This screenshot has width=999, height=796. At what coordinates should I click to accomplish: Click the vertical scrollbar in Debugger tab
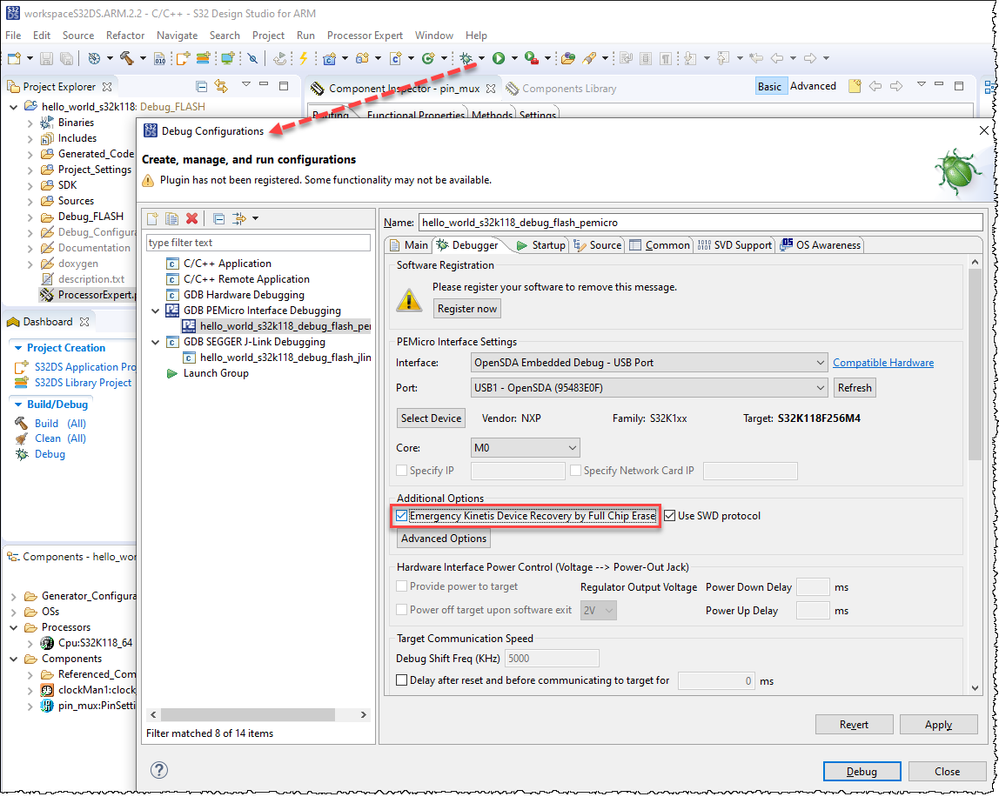975,363
